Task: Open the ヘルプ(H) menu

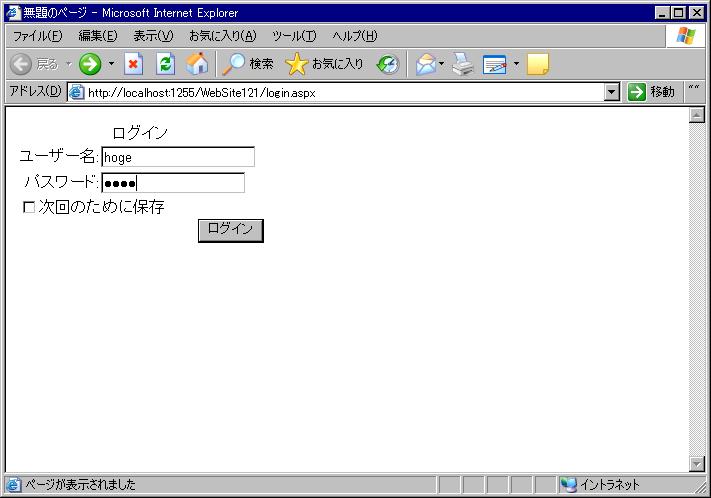Action: (355, 36)
